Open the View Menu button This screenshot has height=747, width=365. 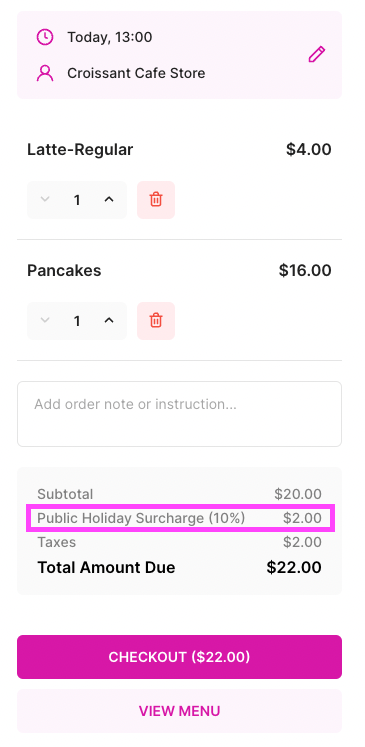tap(180, 711)
